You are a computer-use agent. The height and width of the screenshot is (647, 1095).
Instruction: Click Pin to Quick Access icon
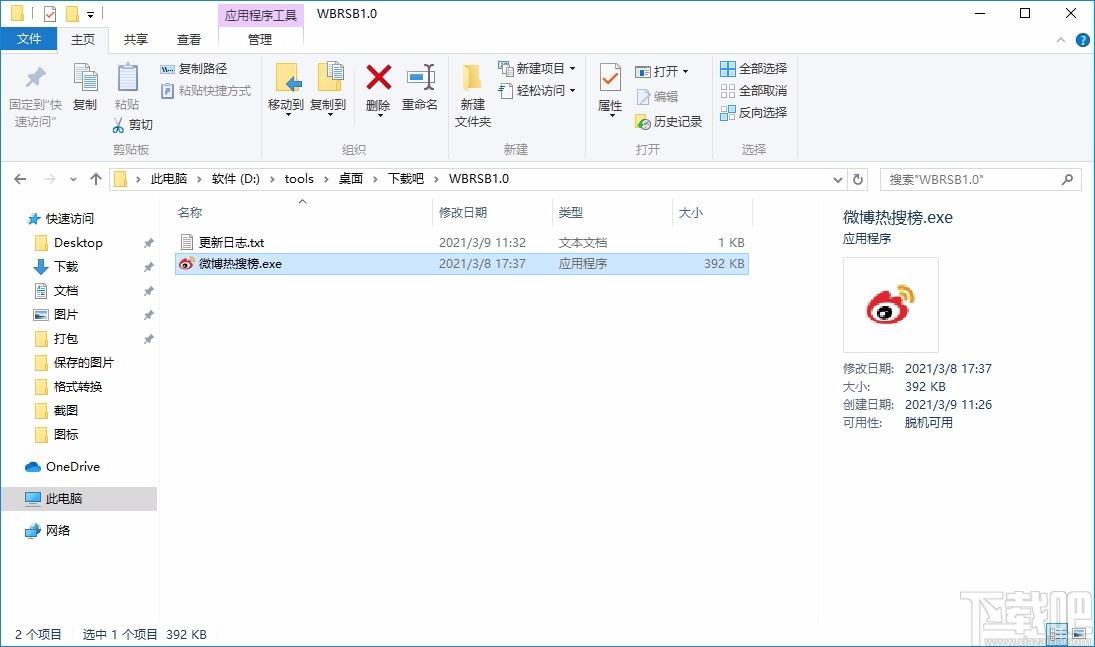[35, 79]
